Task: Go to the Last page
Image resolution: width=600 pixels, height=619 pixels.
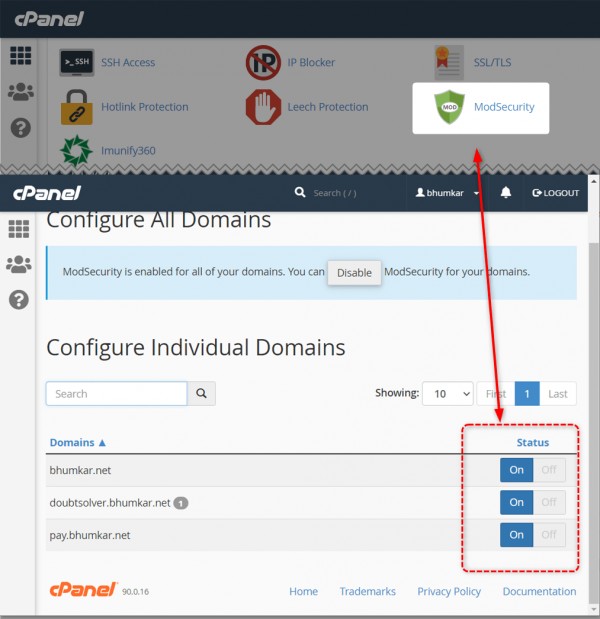Action: [557, 394]
